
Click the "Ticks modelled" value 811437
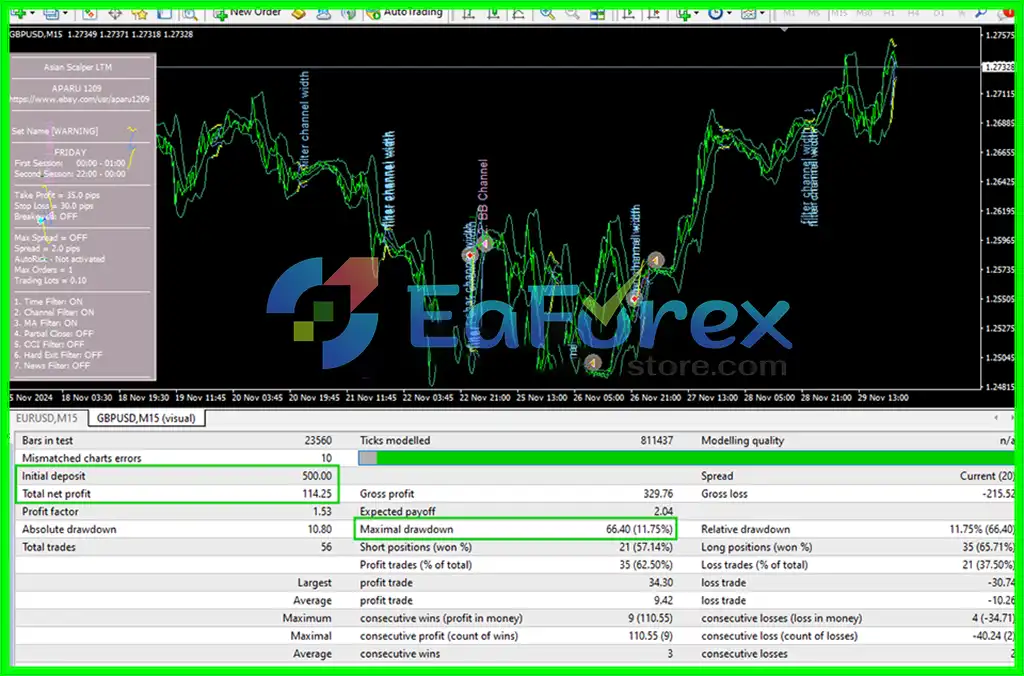[x=656, y=441]
